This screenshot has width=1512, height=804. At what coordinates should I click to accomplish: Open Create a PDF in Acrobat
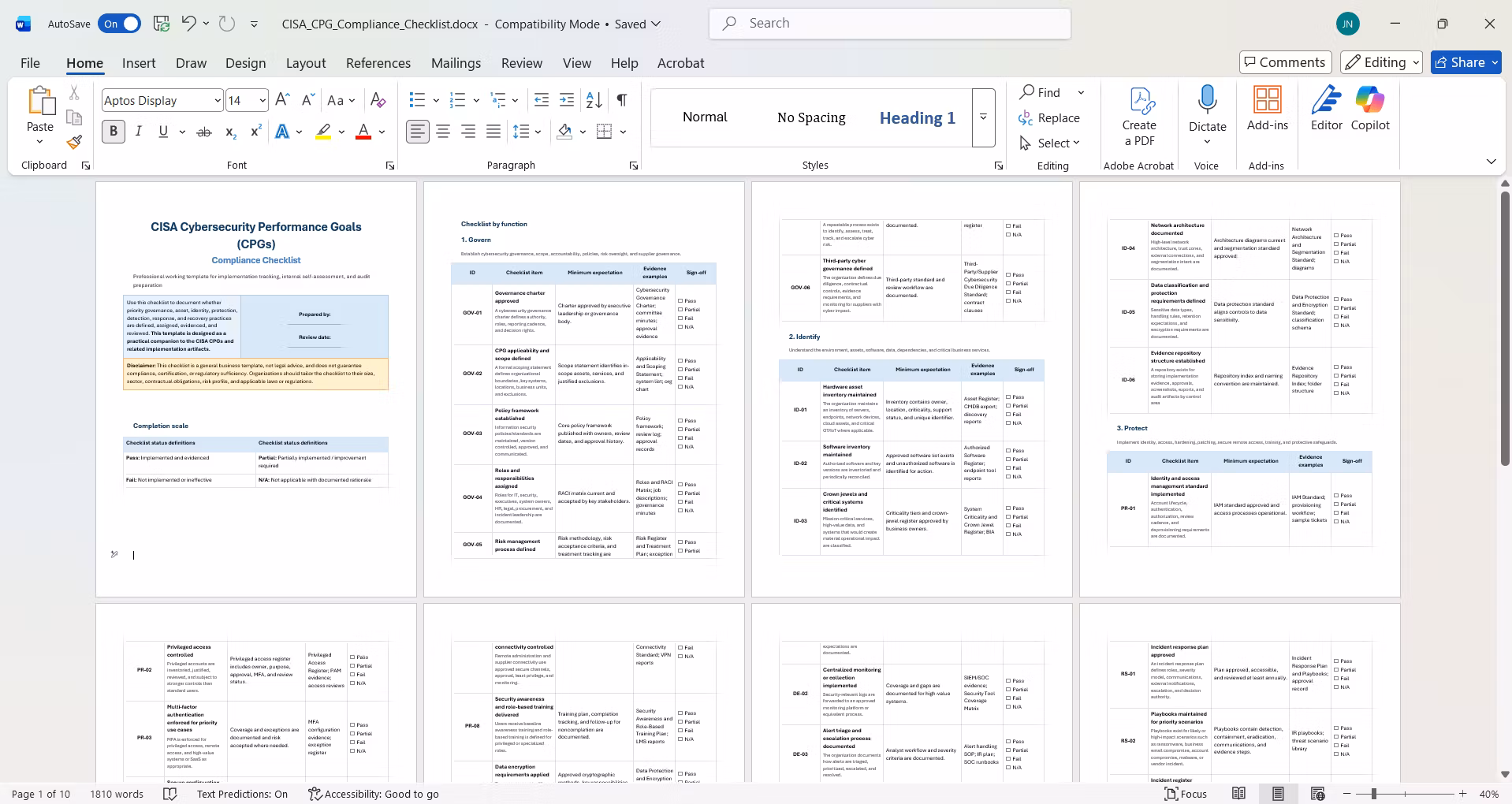click(1139, 117)
